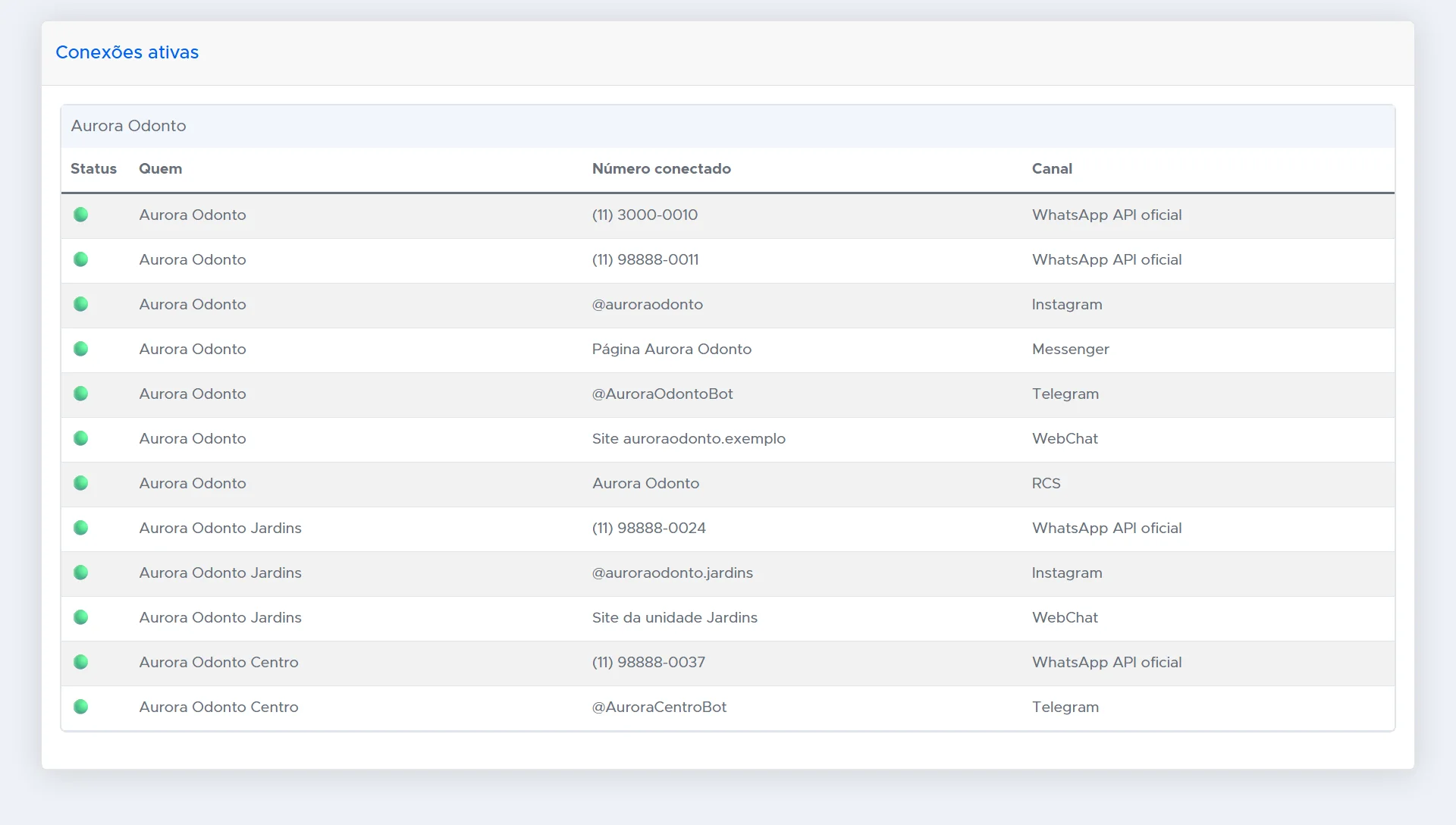Click Site auroraodonto.exemplo cell
Image resolution: width=1456 pixels, height=825 pixels.
689,438
